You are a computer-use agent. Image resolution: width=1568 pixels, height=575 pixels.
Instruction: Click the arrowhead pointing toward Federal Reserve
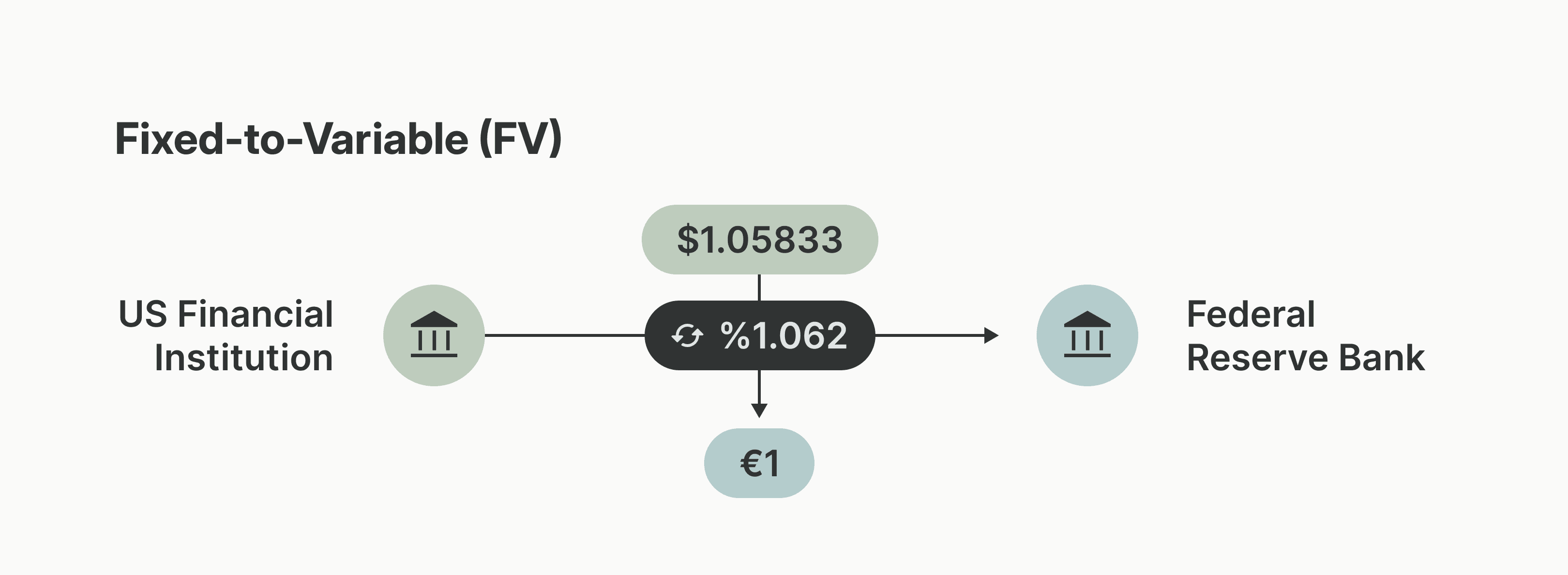pyautogui.click(x=991, y=335)
